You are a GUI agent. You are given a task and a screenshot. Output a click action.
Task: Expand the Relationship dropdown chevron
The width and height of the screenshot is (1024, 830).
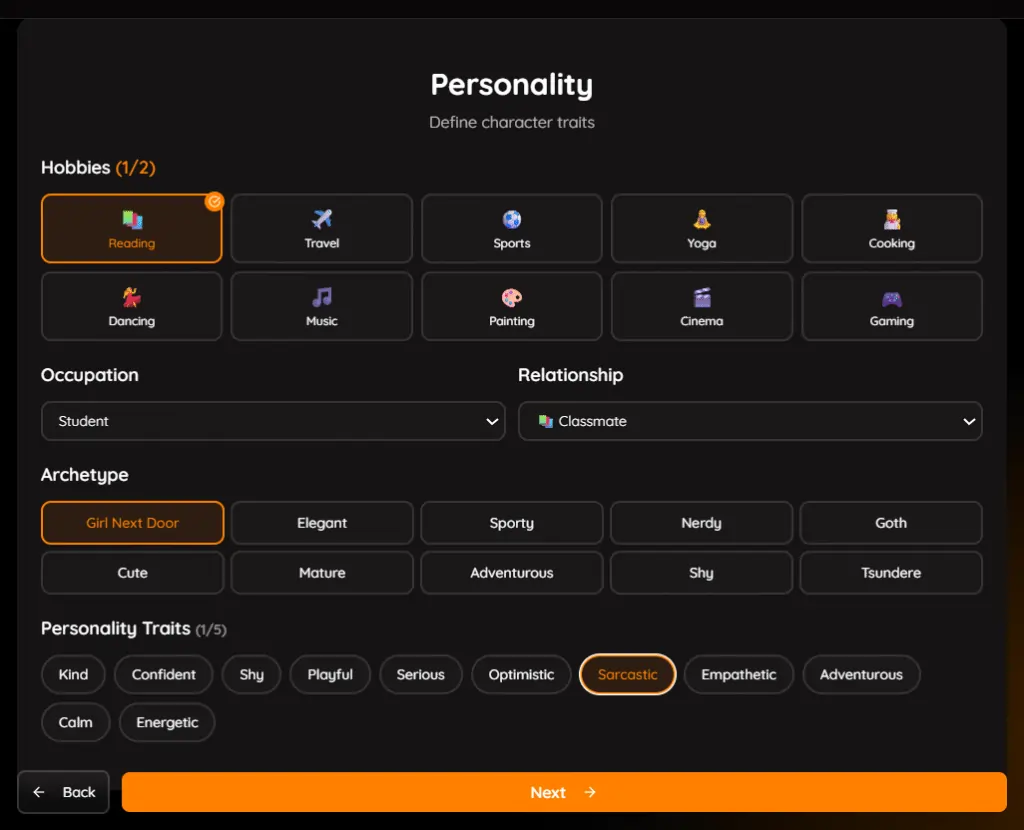tap(969, 421)
